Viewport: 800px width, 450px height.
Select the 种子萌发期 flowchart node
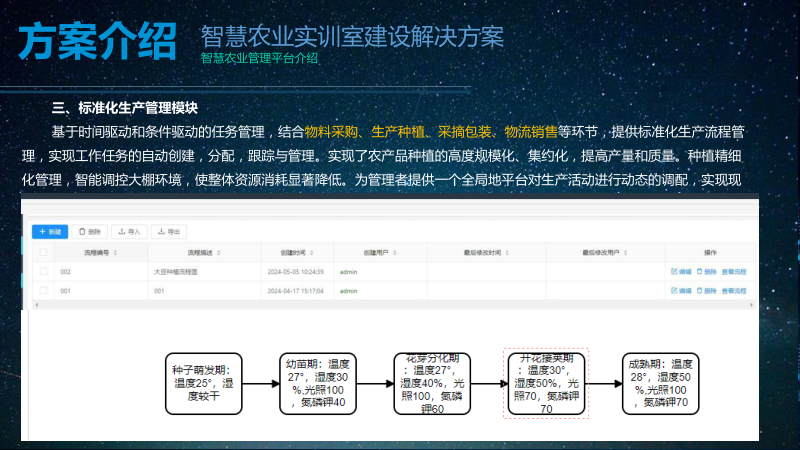click(204, 383)
